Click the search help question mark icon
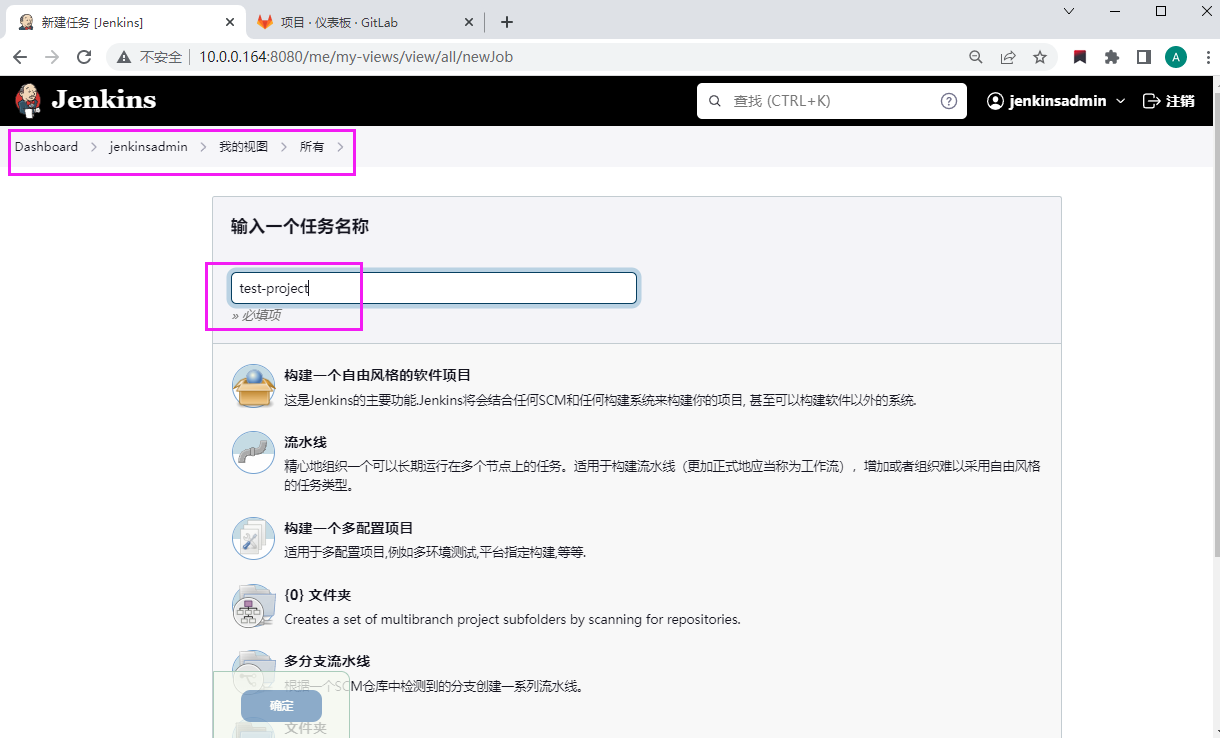Viewport: 1220px width, 738px height. [x=948, y=101]
